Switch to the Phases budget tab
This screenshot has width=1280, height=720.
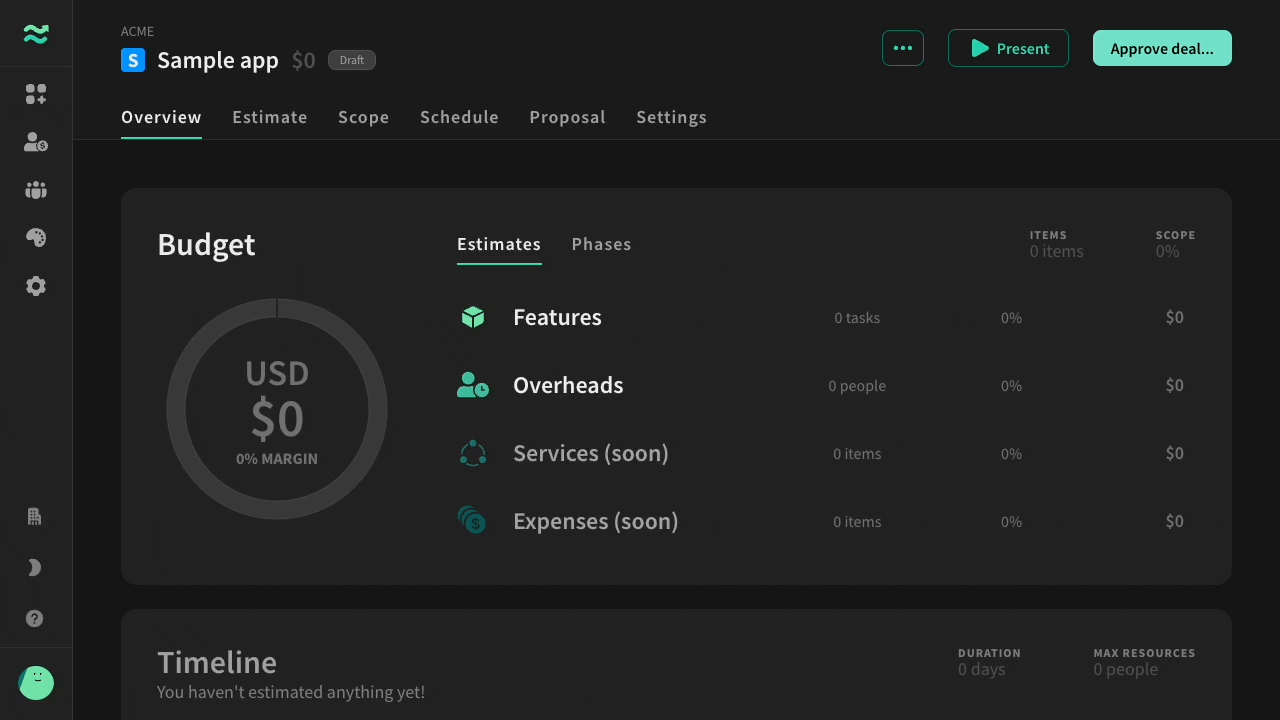click(x=601, y=244)
